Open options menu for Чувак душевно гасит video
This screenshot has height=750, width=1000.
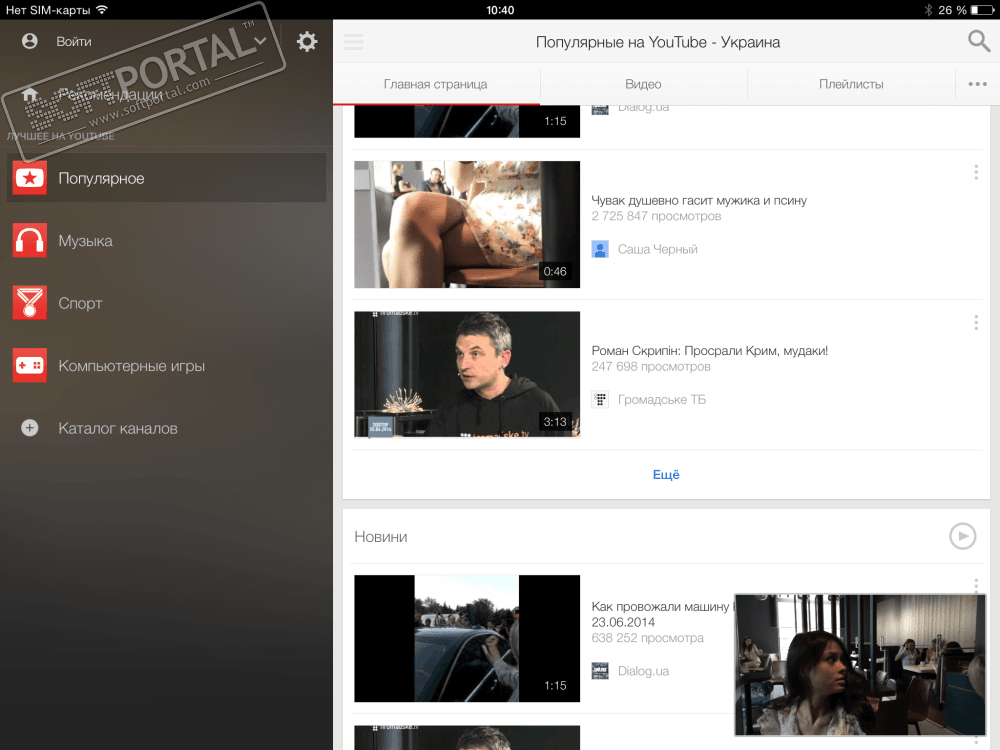(976, 172)
